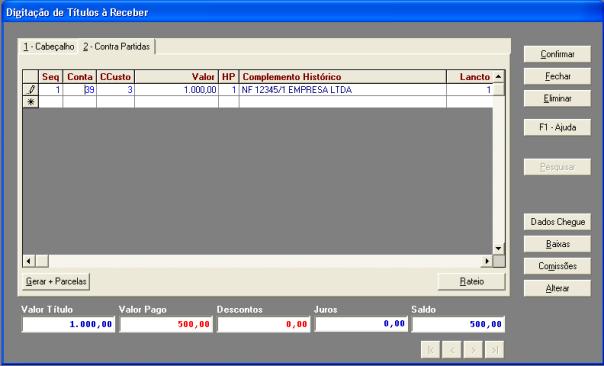Click the Juros field
Viewport: 604px width, 366px height.
[361, 324]
